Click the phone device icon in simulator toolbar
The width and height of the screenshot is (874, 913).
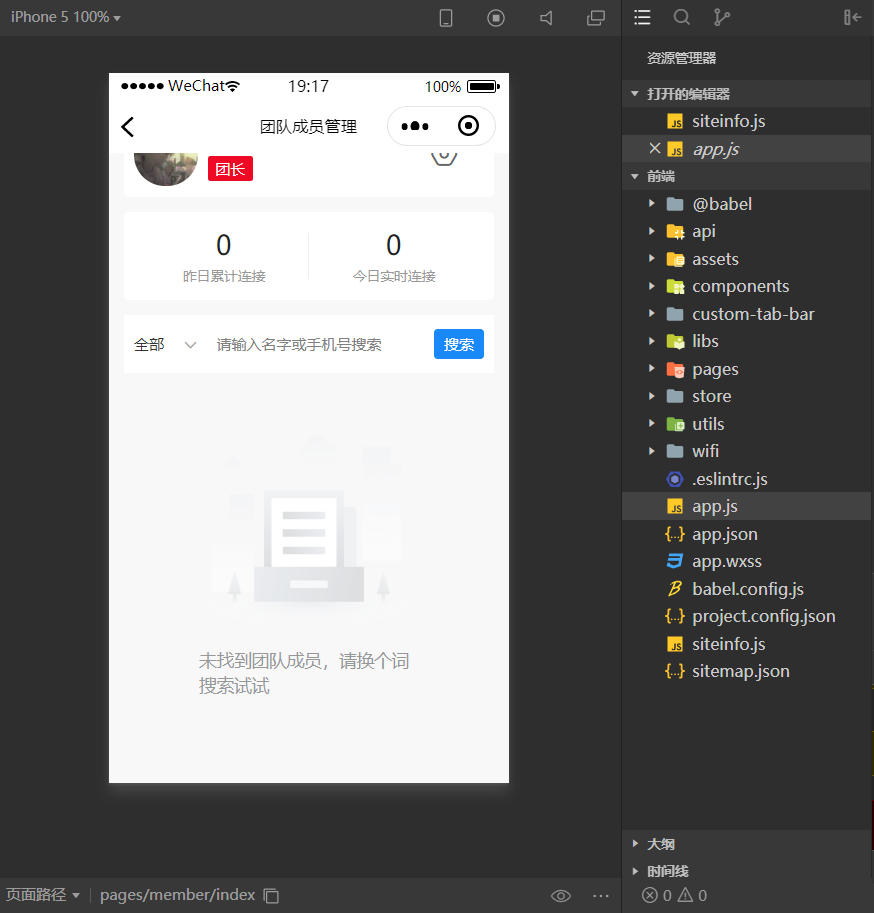coord(446,18)
